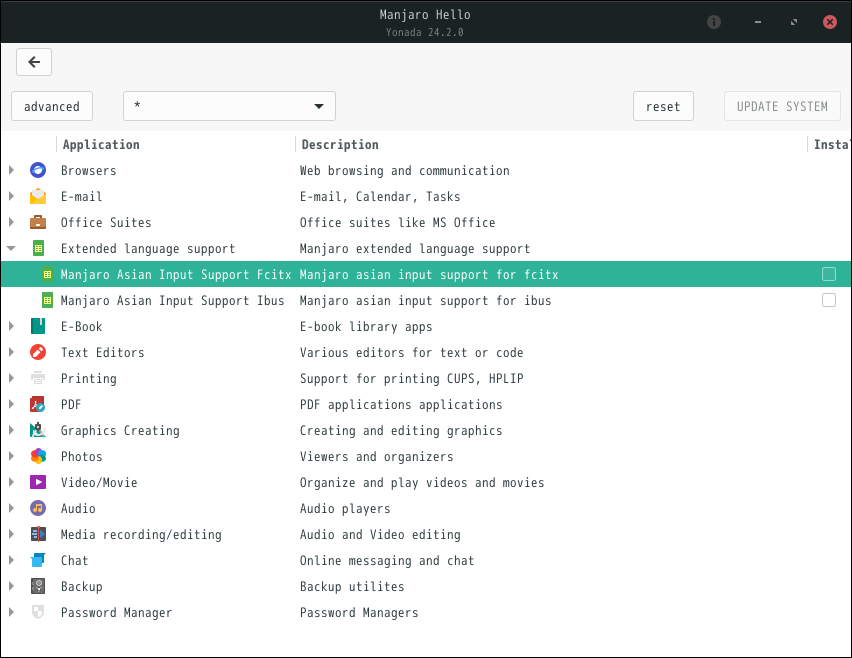Image resolution: width=852 pixels, height=658 pixels.
Task: Select the Manjaro Asian Input Support Ibus row
Action: point(426,300)
